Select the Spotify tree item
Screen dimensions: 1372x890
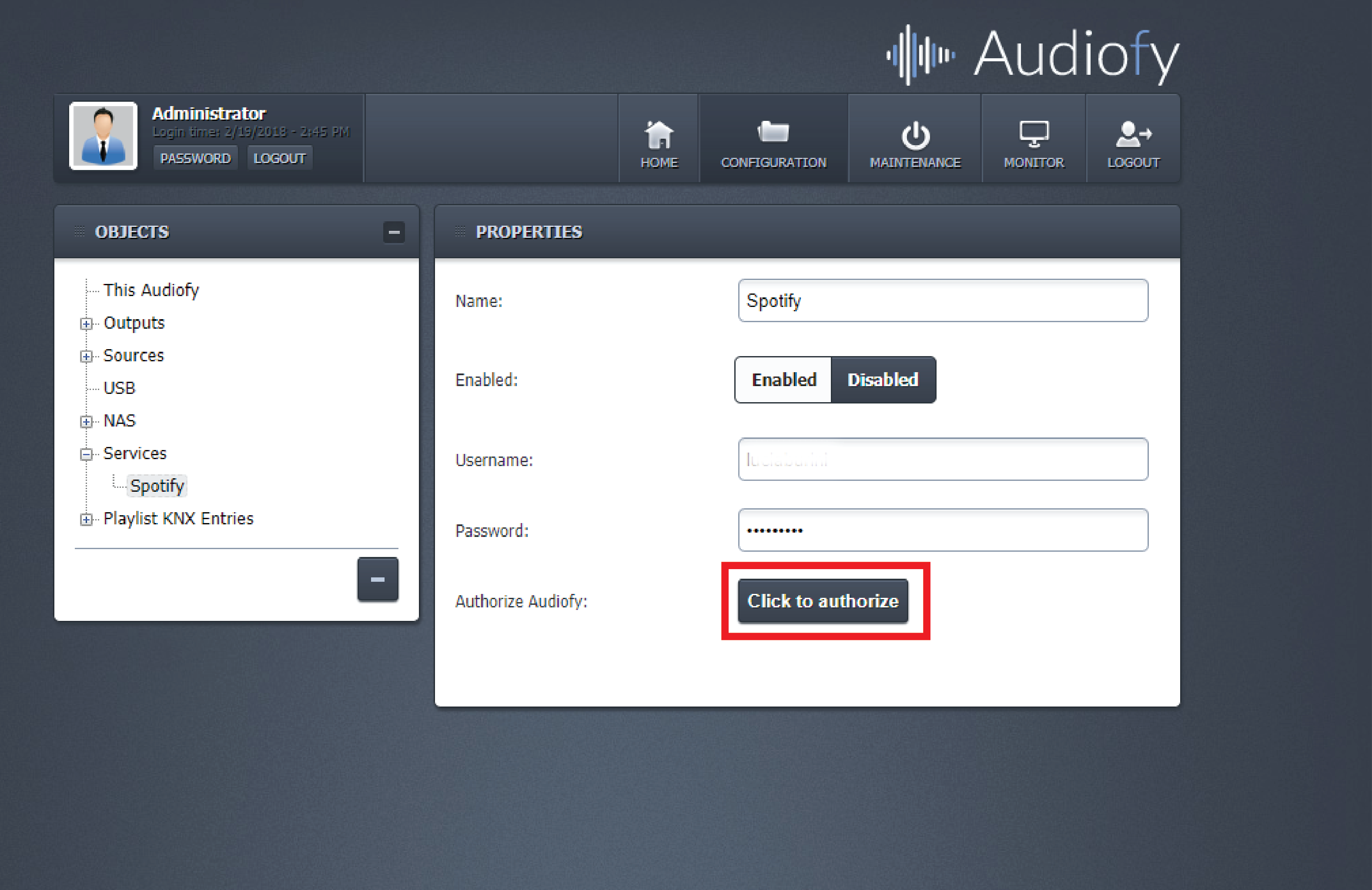tap(157, 486)
